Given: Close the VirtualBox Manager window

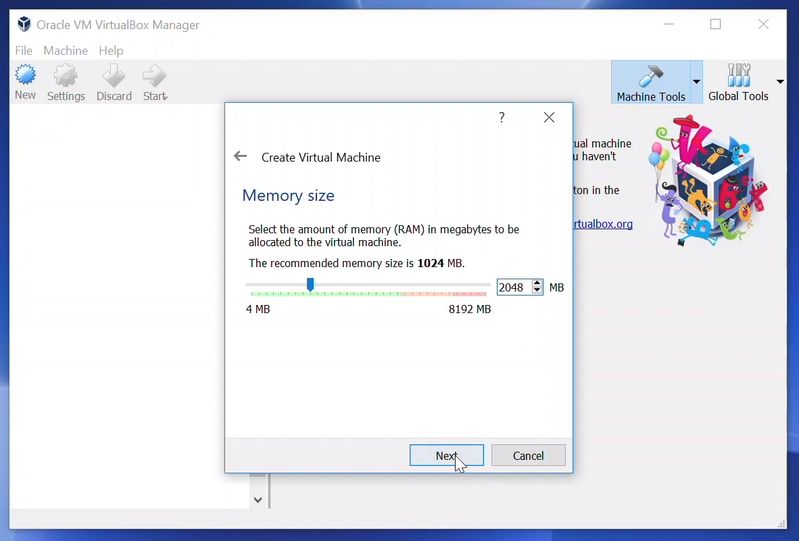Looking at the screenshot, I should tap(763, 24).
